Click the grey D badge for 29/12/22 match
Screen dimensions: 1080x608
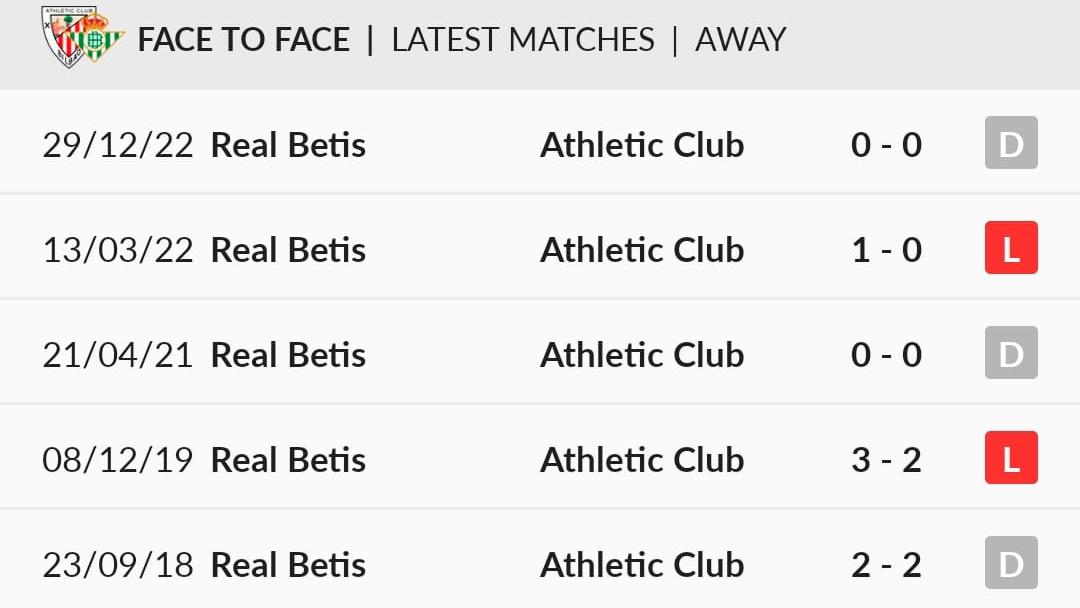pyautogui.click(x=1011, y=143)
